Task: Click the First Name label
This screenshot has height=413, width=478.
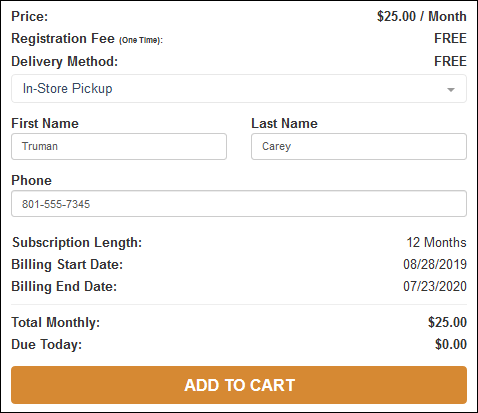Action: 45,123
